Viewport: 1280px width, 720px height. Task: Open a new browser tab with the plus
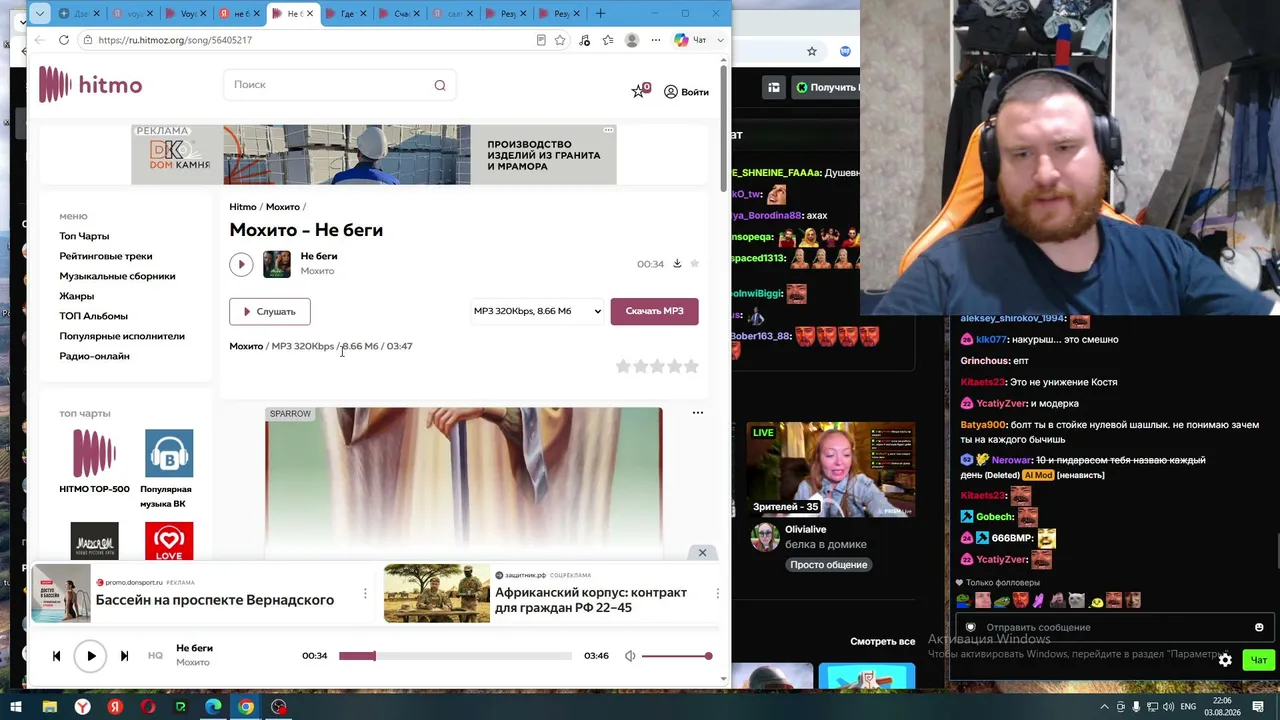point(600,13)
